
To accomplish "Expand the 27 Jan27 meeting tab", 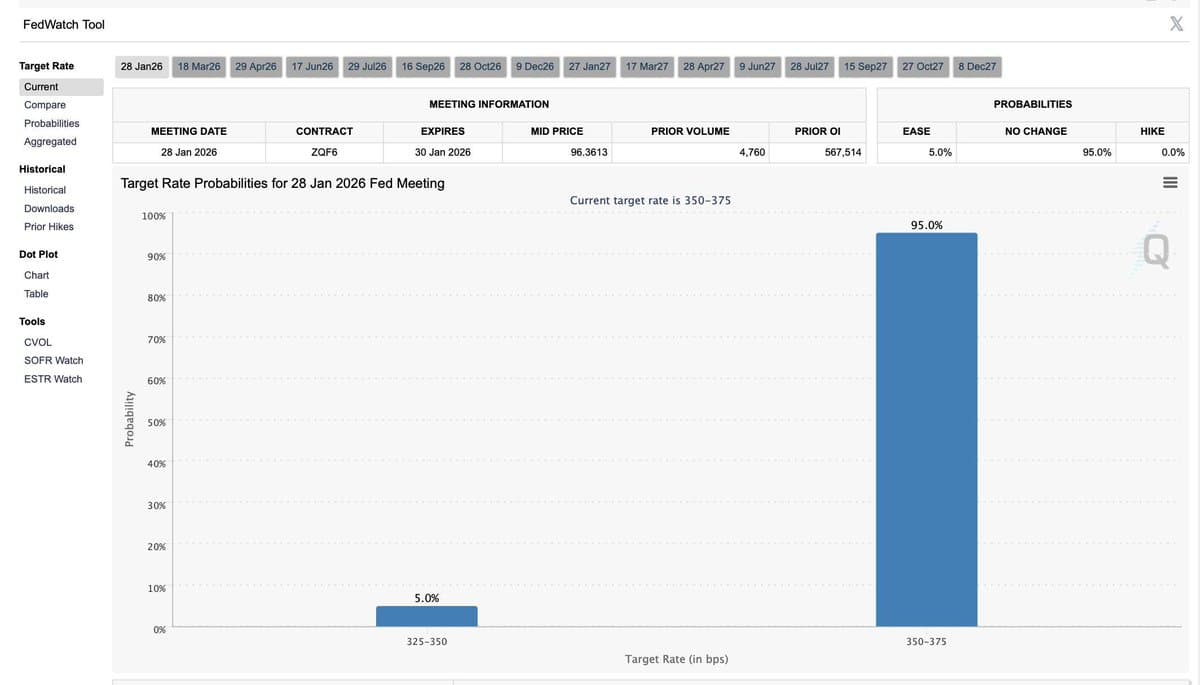I will [x=588, y=66].
